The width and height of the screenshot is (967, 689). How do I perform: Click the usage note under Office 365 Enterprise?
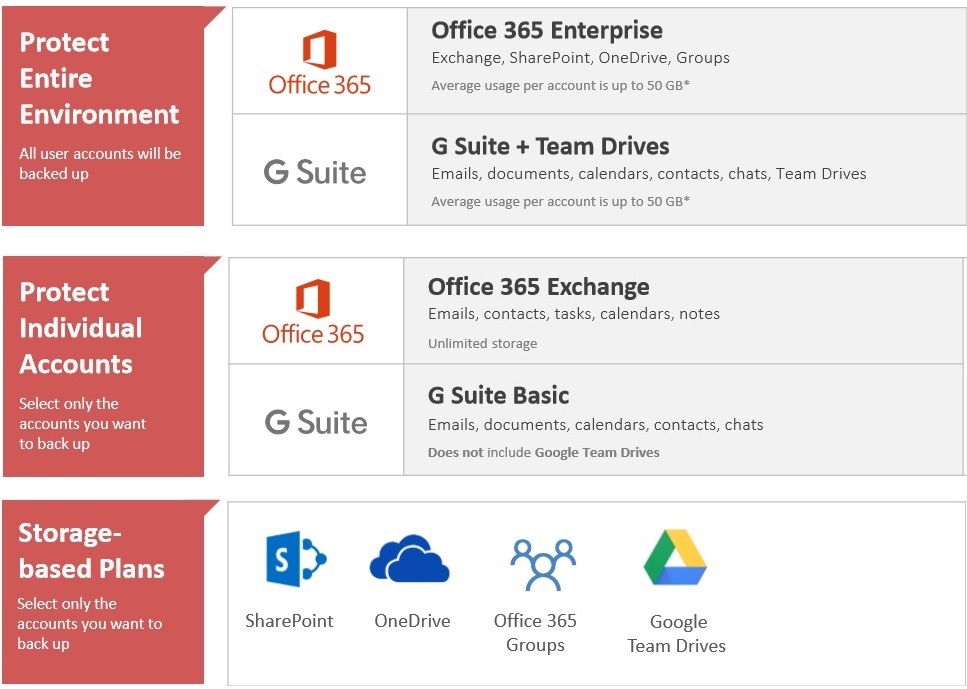point(560,86)
